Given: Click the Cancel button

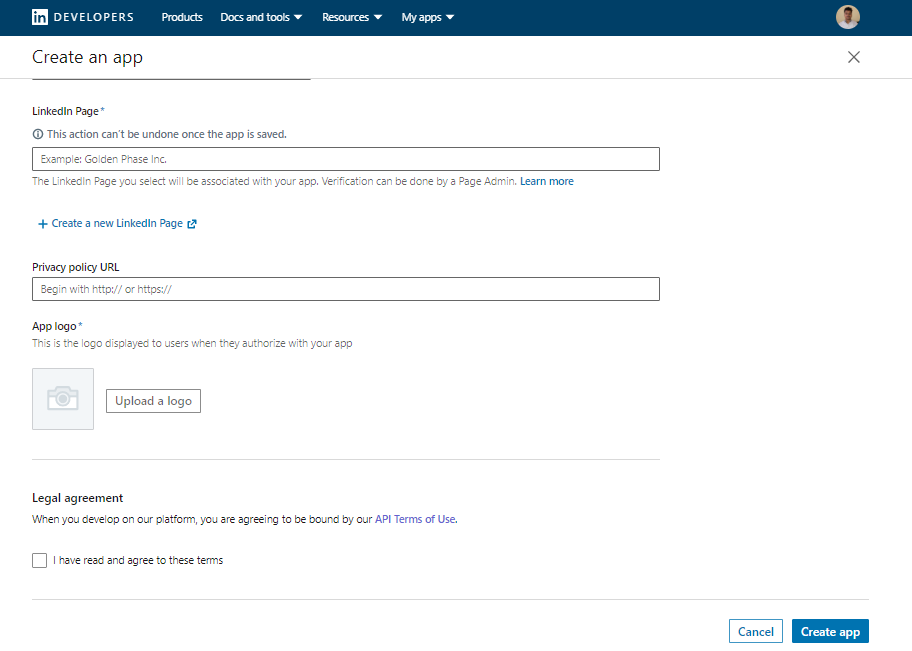Looking at the screenshot, I should (x=755, y=631).
